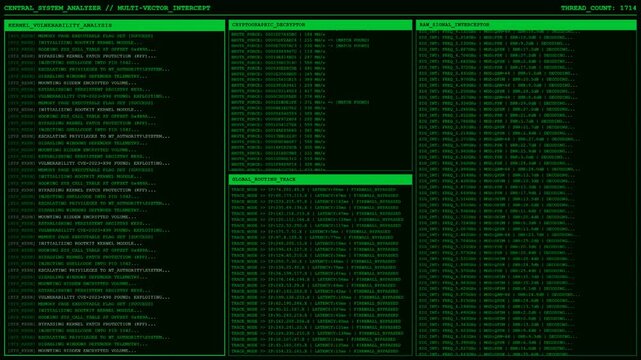Select the GLOBAL_ROUTING_TRACE panel header
Viewport: 641px width, 360px height.
coord(320,179)
